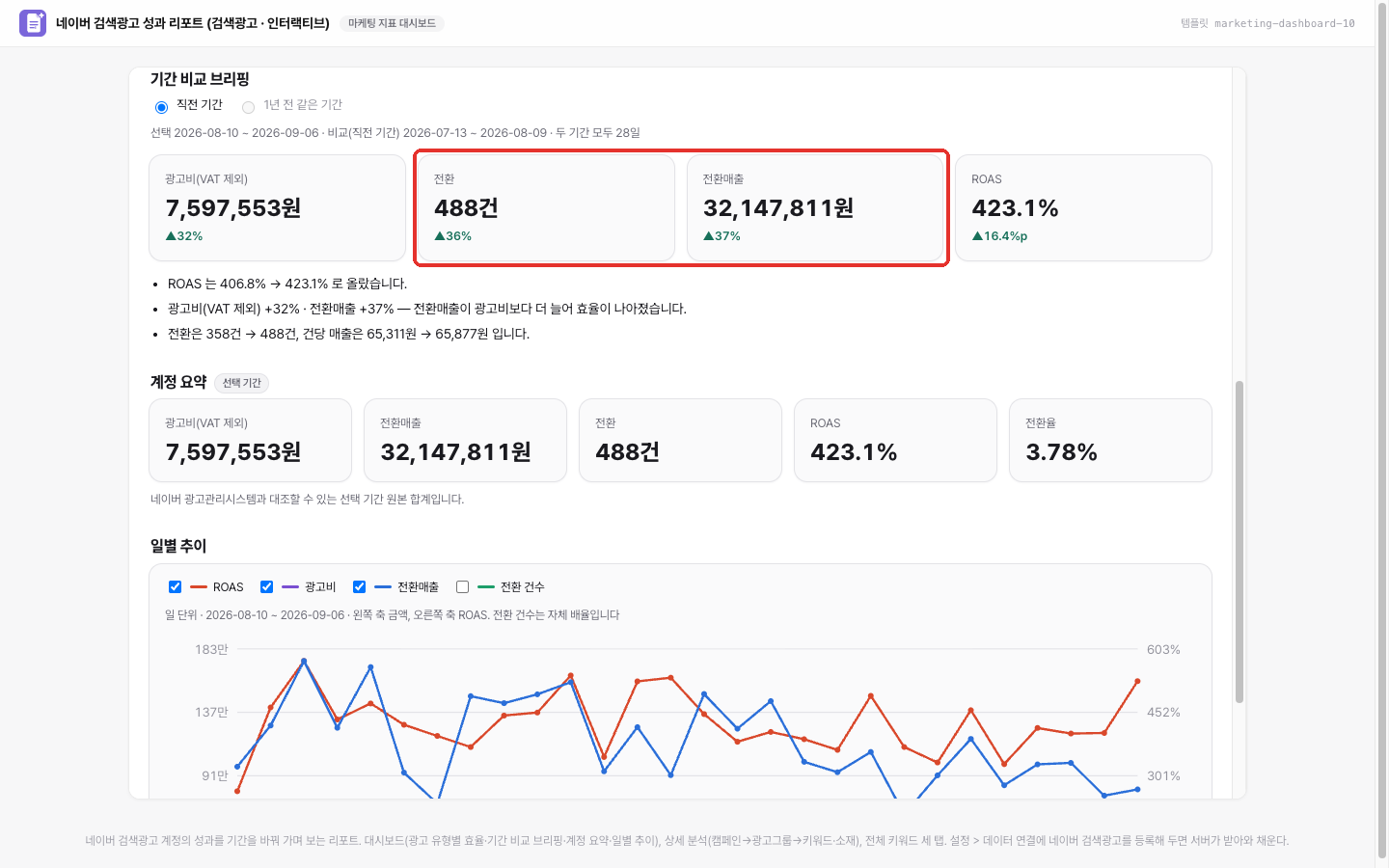Viewport: 1389px width, 868px height.
Task: Click the bullet about 광고비 +32% · 전환매출 +37%
Action: [x=427, y=309]
